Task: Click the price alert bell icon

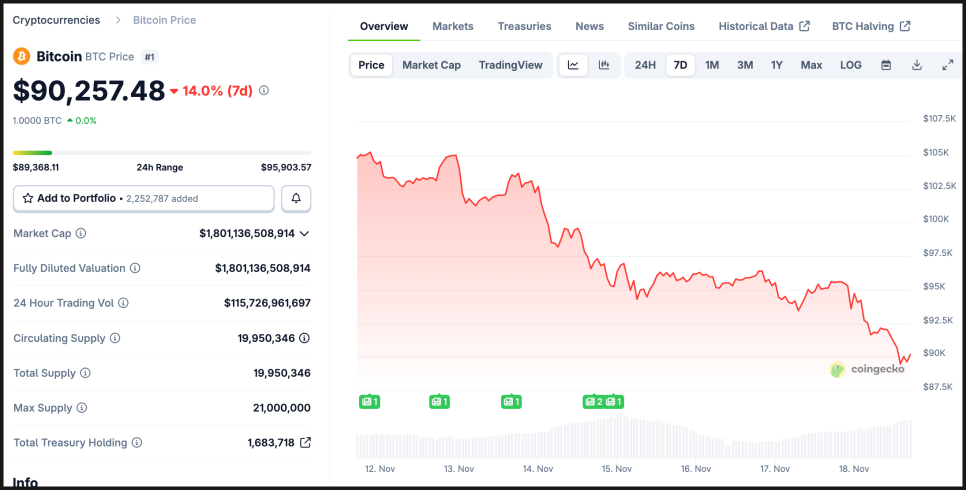Action: click(x=296, y=198)
